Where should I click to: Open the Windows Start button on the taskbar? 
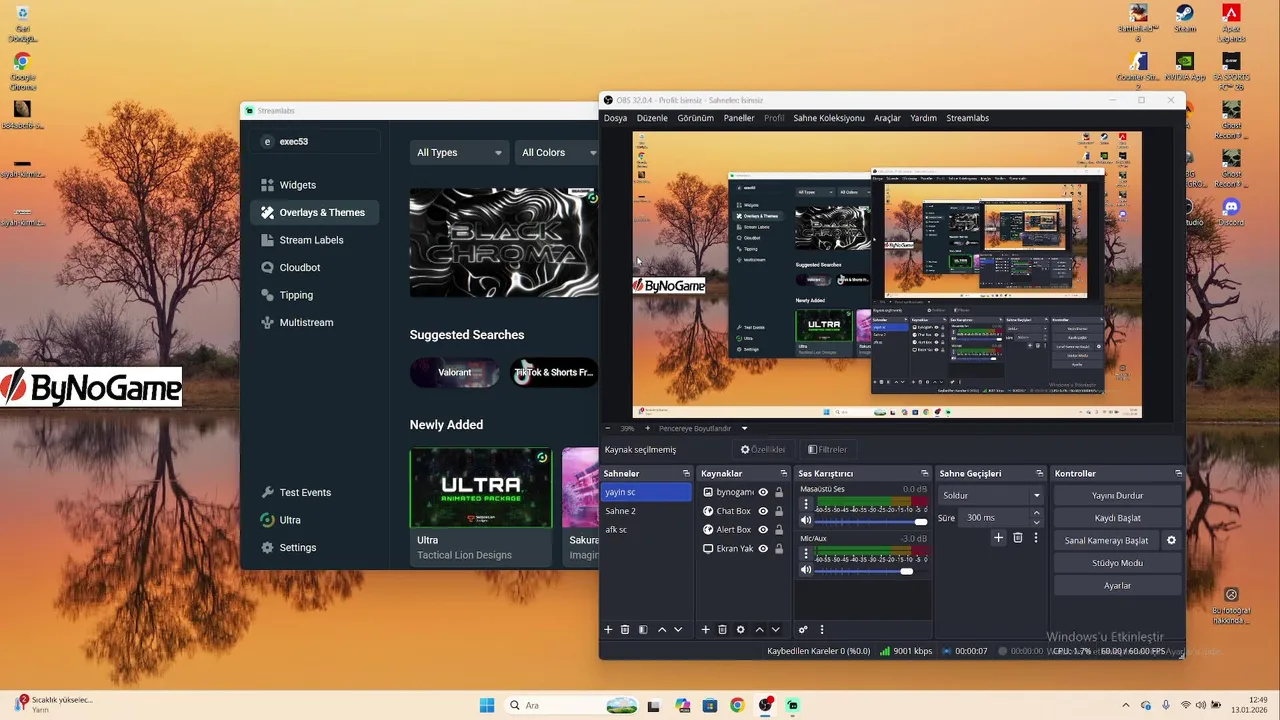pyautogui.click(x=487, y=705)
